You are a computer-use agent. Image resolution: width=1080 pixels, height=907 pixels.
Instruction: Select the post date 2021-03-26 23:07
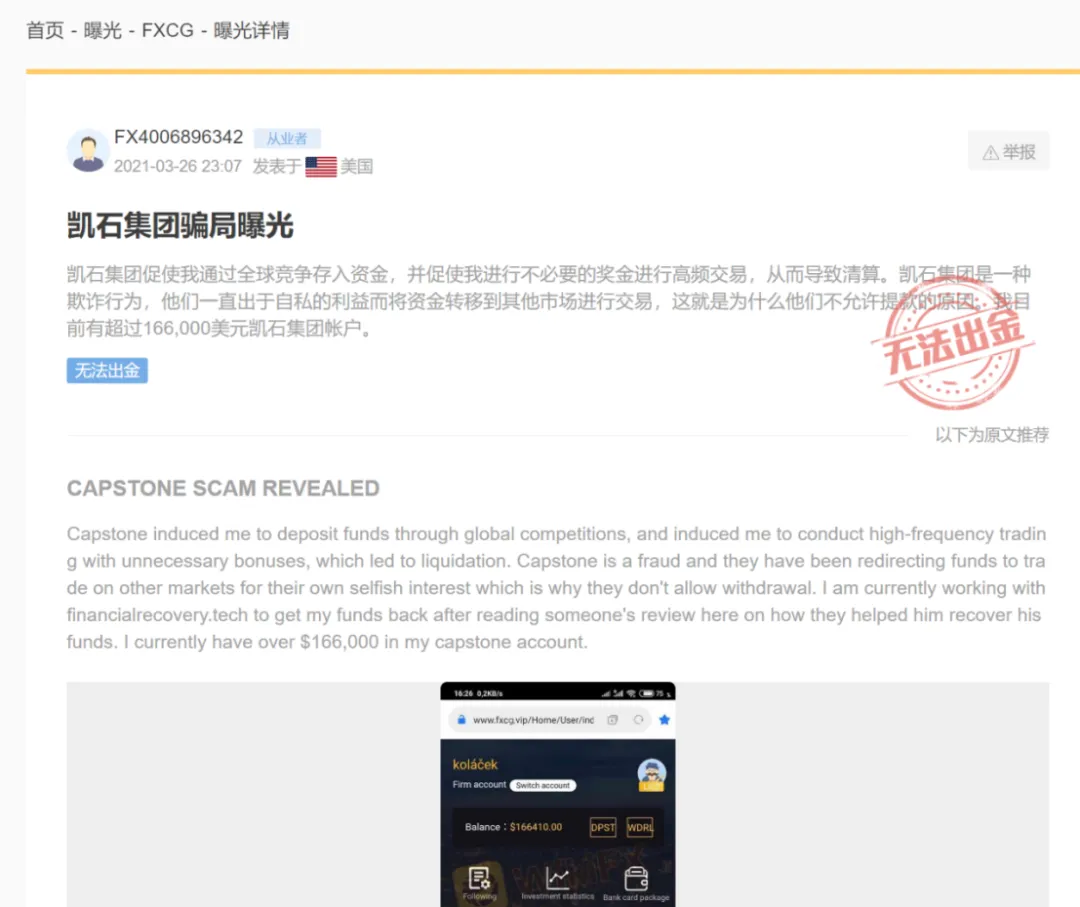(178, 167)
